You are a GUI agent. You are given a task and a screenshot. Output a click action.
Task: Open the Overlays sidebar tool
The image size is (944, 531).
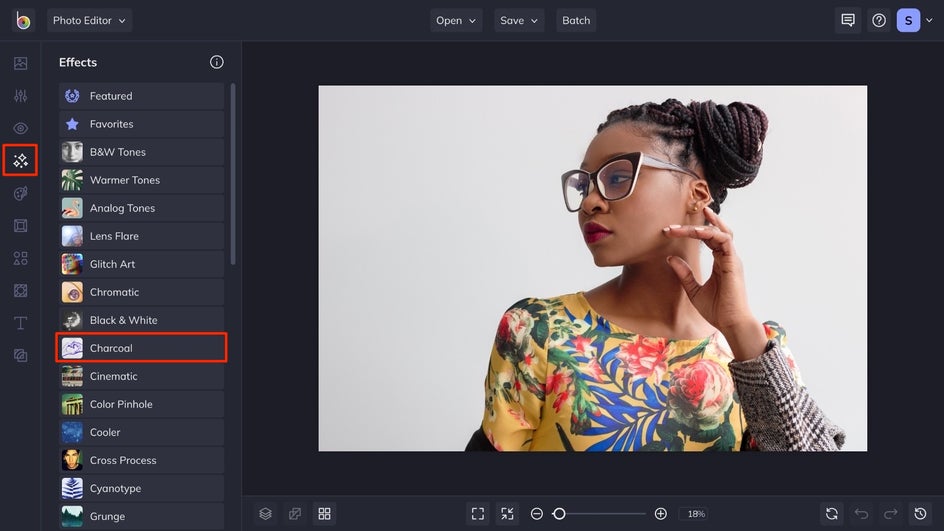coord(20,291)
